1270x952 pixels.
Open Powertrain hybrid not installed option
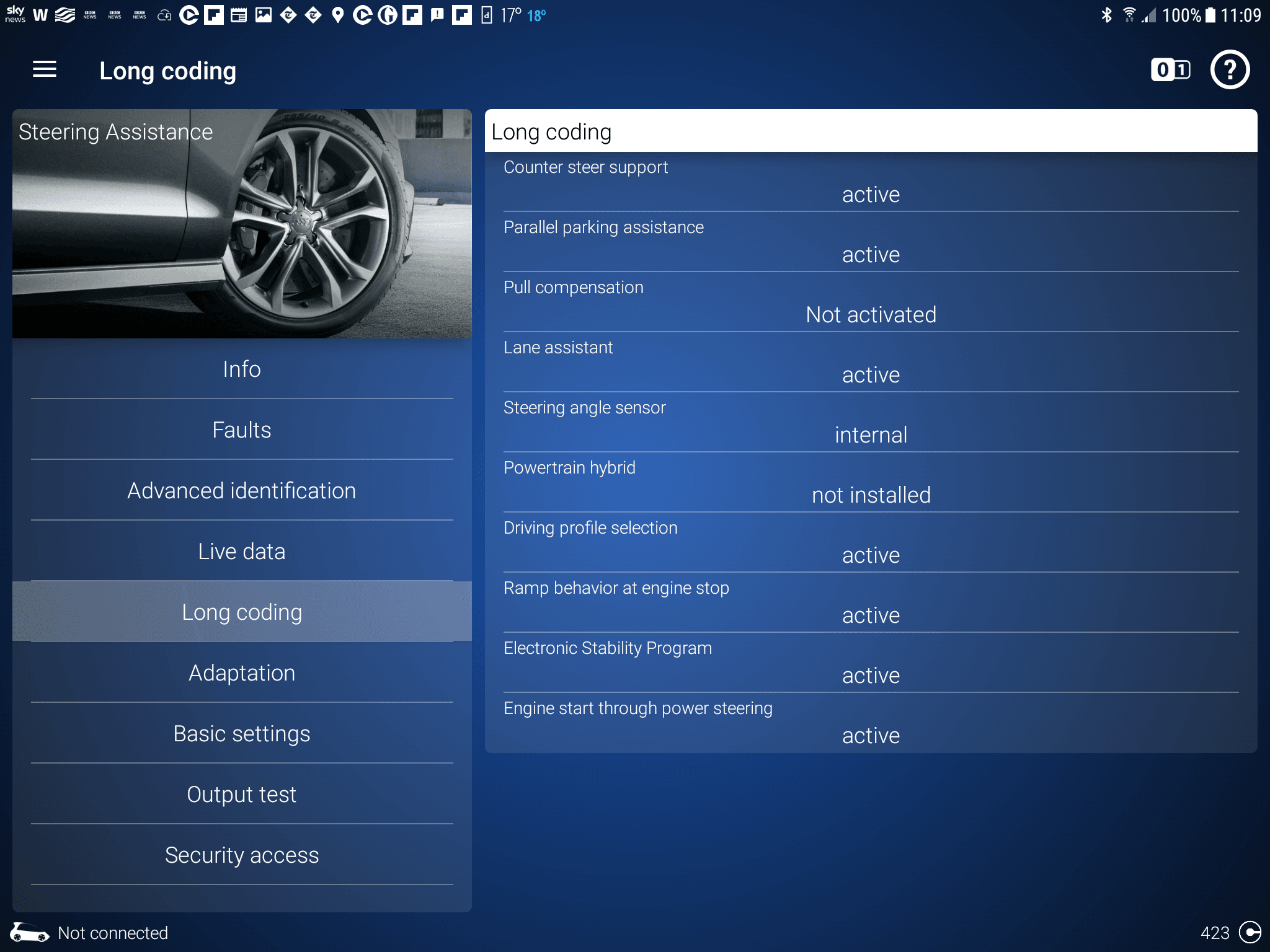pos(870,495)
